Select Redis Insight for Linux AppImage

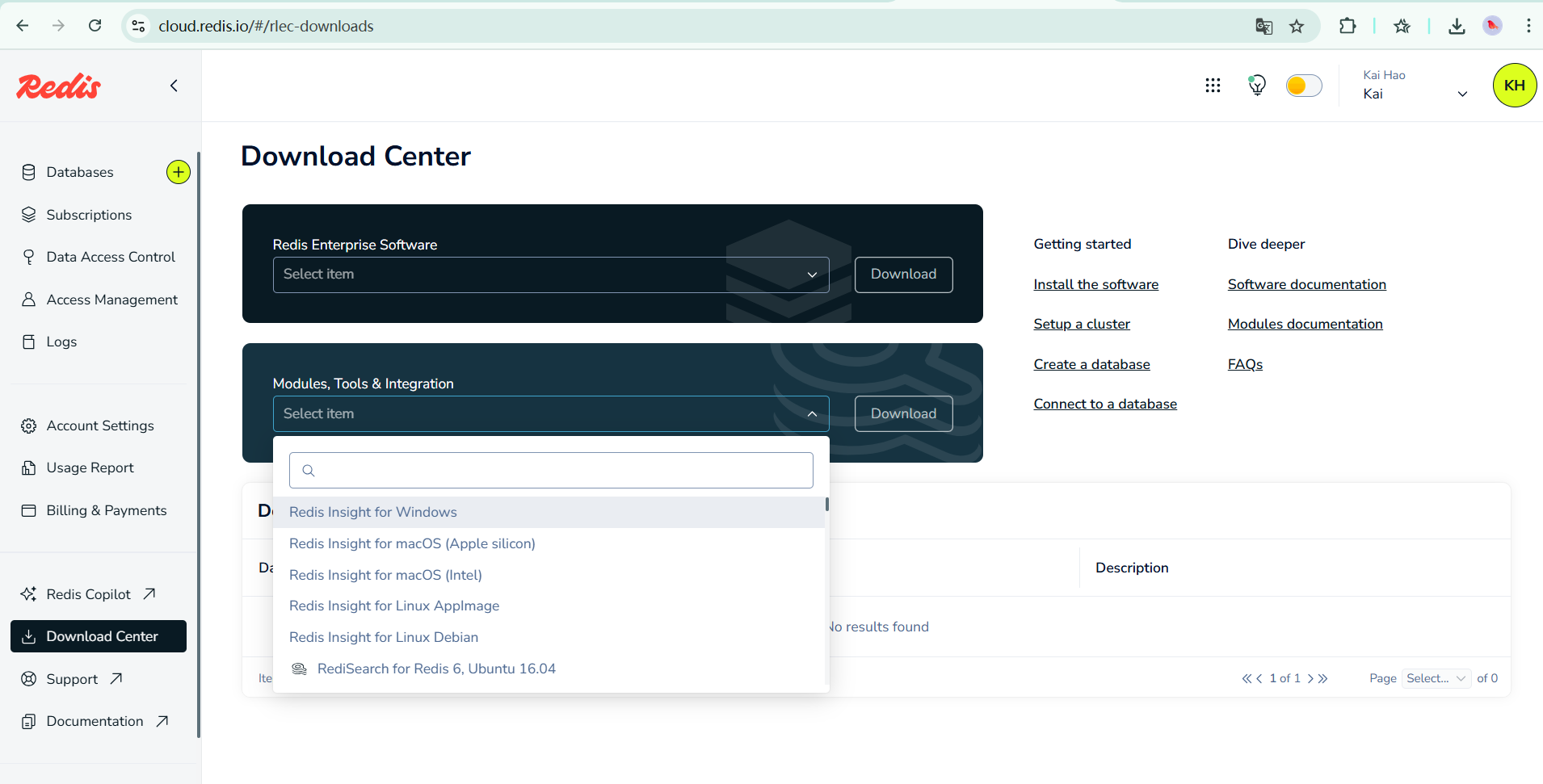pos(549,606)
